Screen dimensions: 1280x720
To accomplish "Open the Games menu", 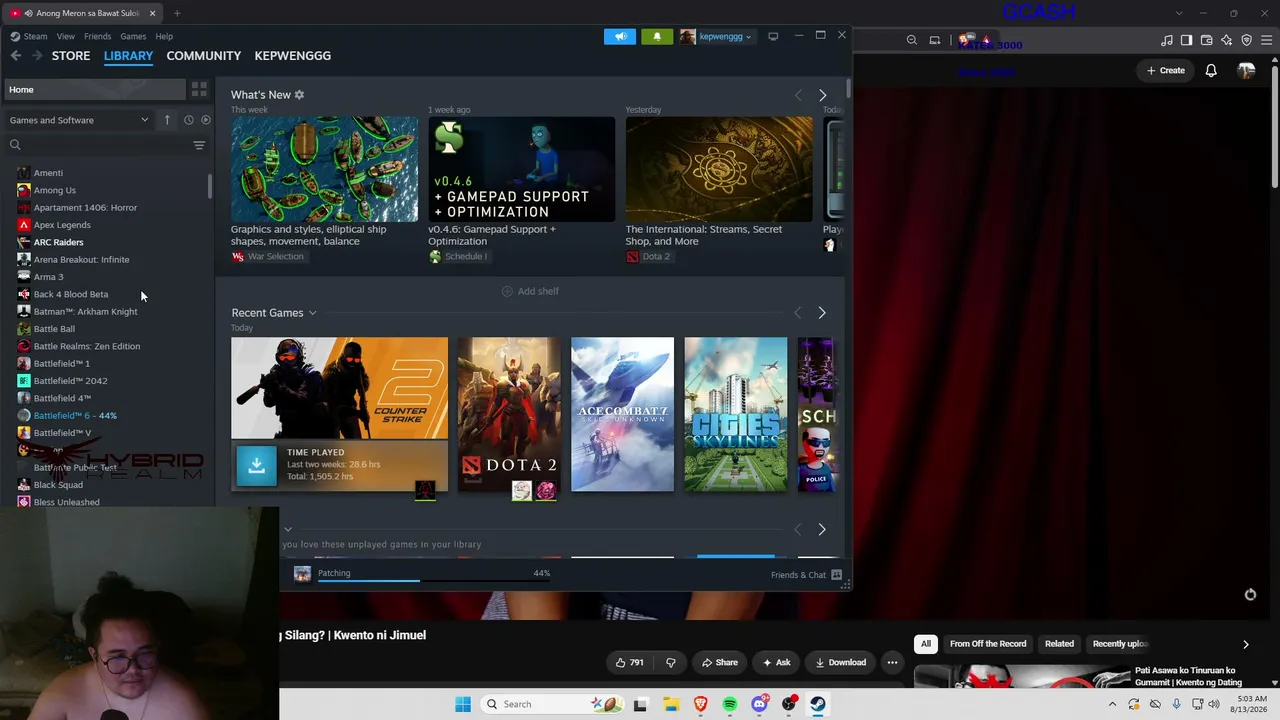I will click(x=133, y=36).
